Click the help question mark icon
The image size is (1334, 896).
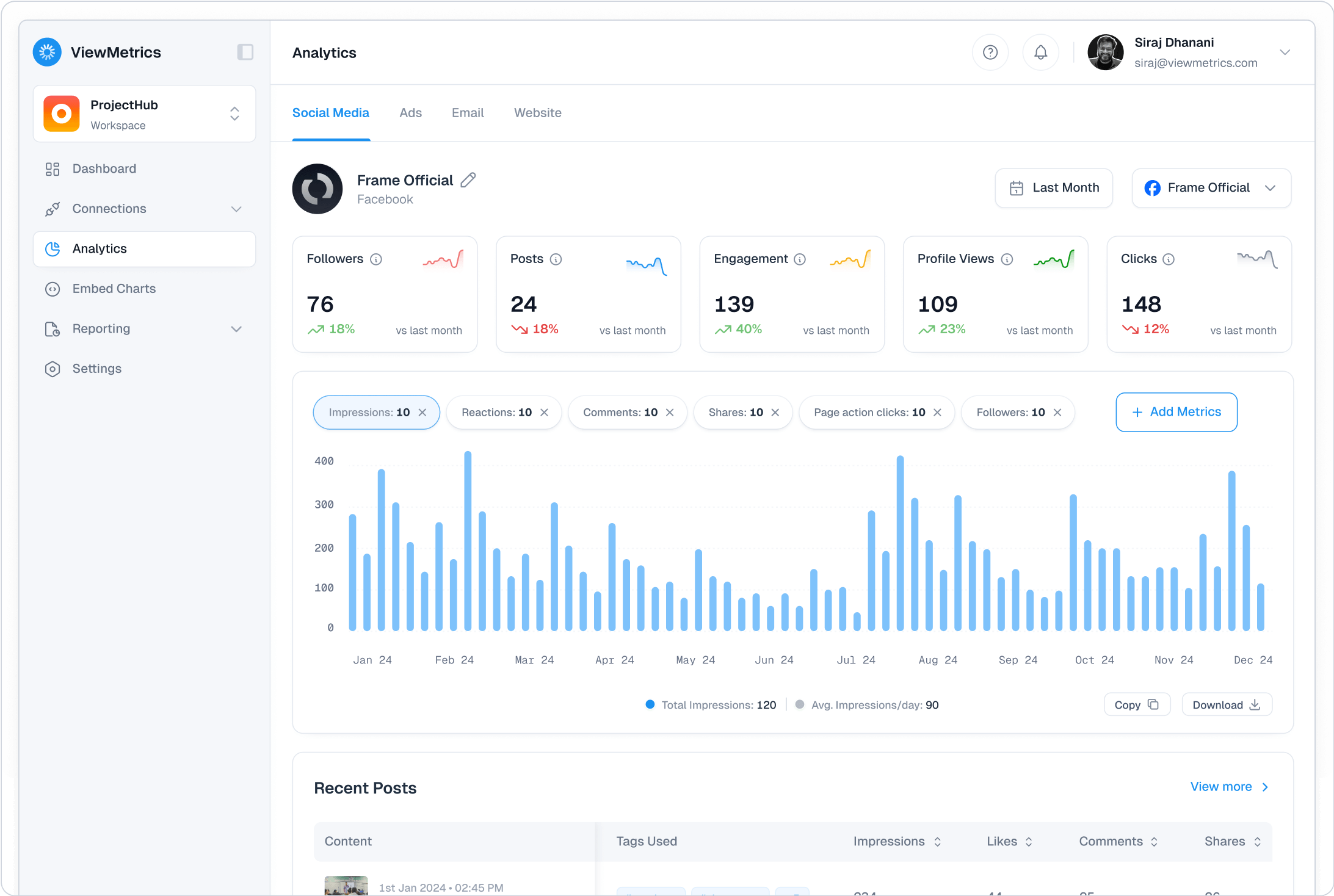pyautogui.click(x=990, y=52)
